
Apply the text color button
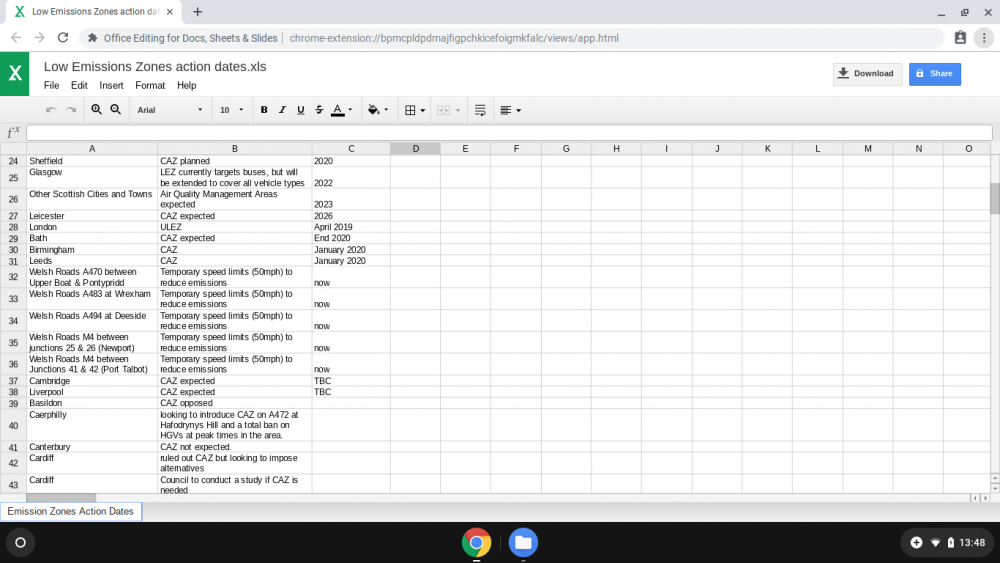coord(338,110)
